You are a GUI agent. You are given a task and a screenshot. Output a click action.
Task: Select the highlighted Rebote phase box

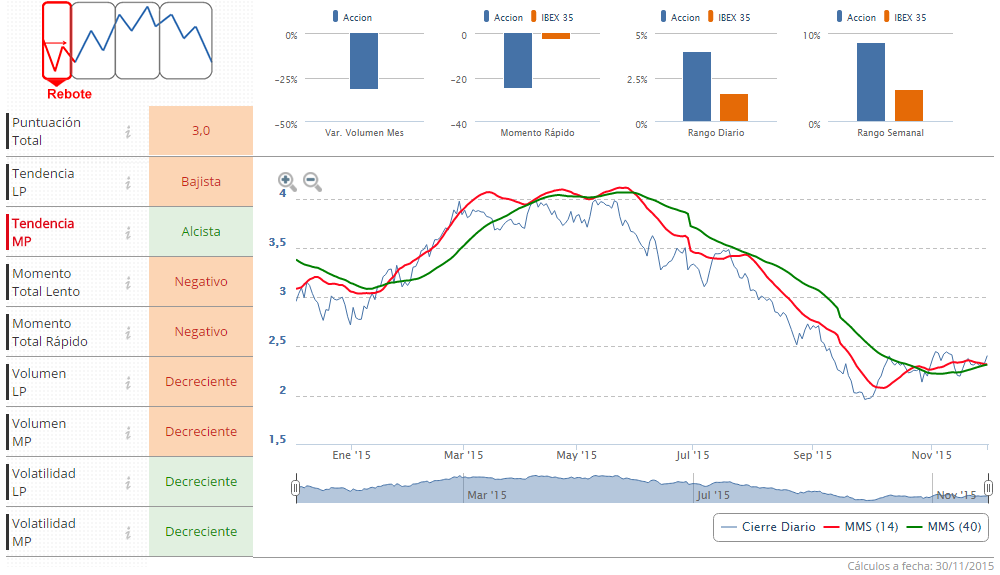57,40
